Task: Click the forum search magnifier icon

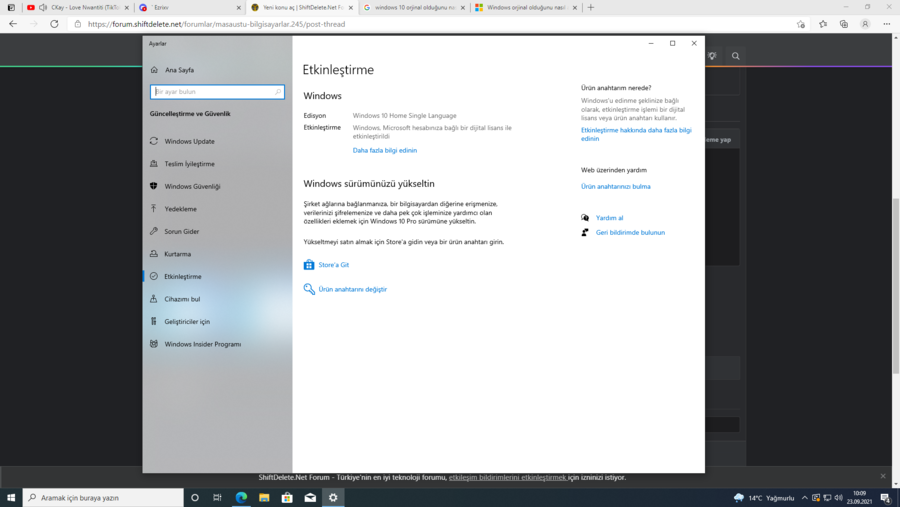Action: point(735,56)
